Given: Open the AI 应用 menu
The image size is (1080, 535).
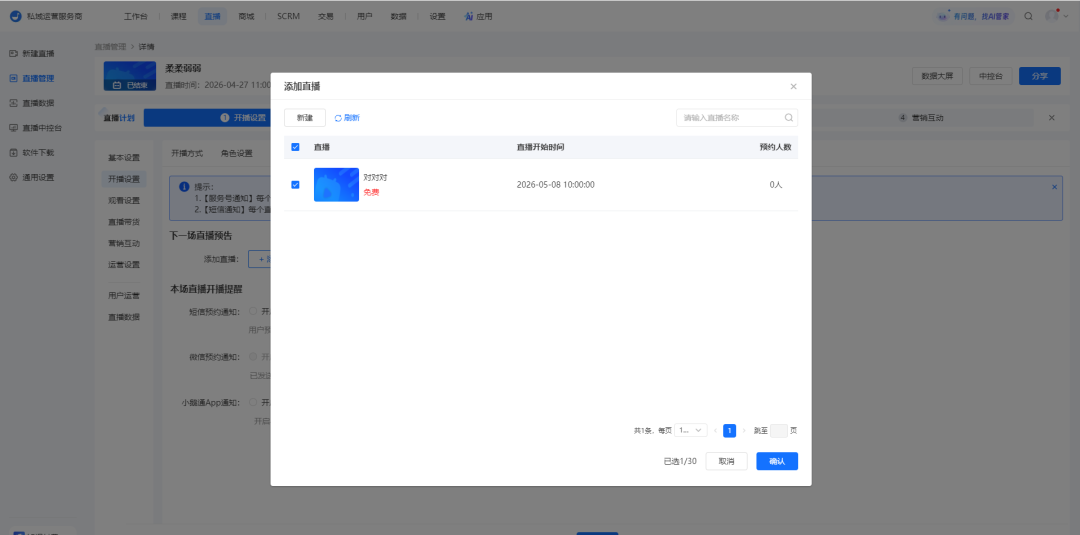Looking at the screenshot, I should (478, 17).
